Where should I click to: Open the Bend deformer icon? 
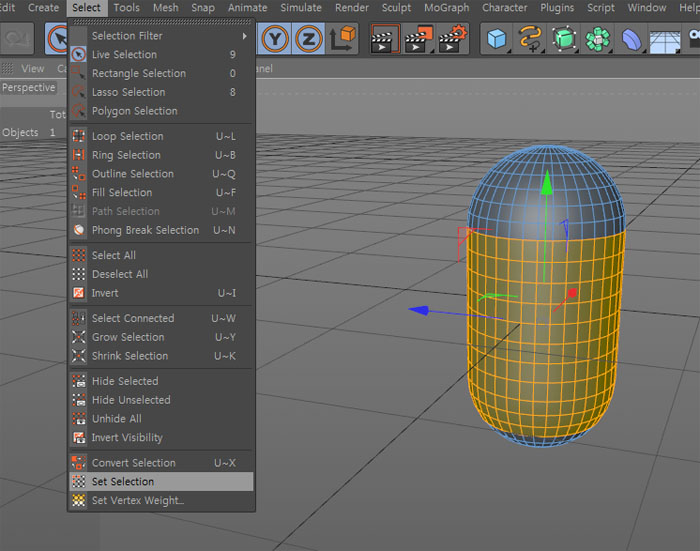631,39
